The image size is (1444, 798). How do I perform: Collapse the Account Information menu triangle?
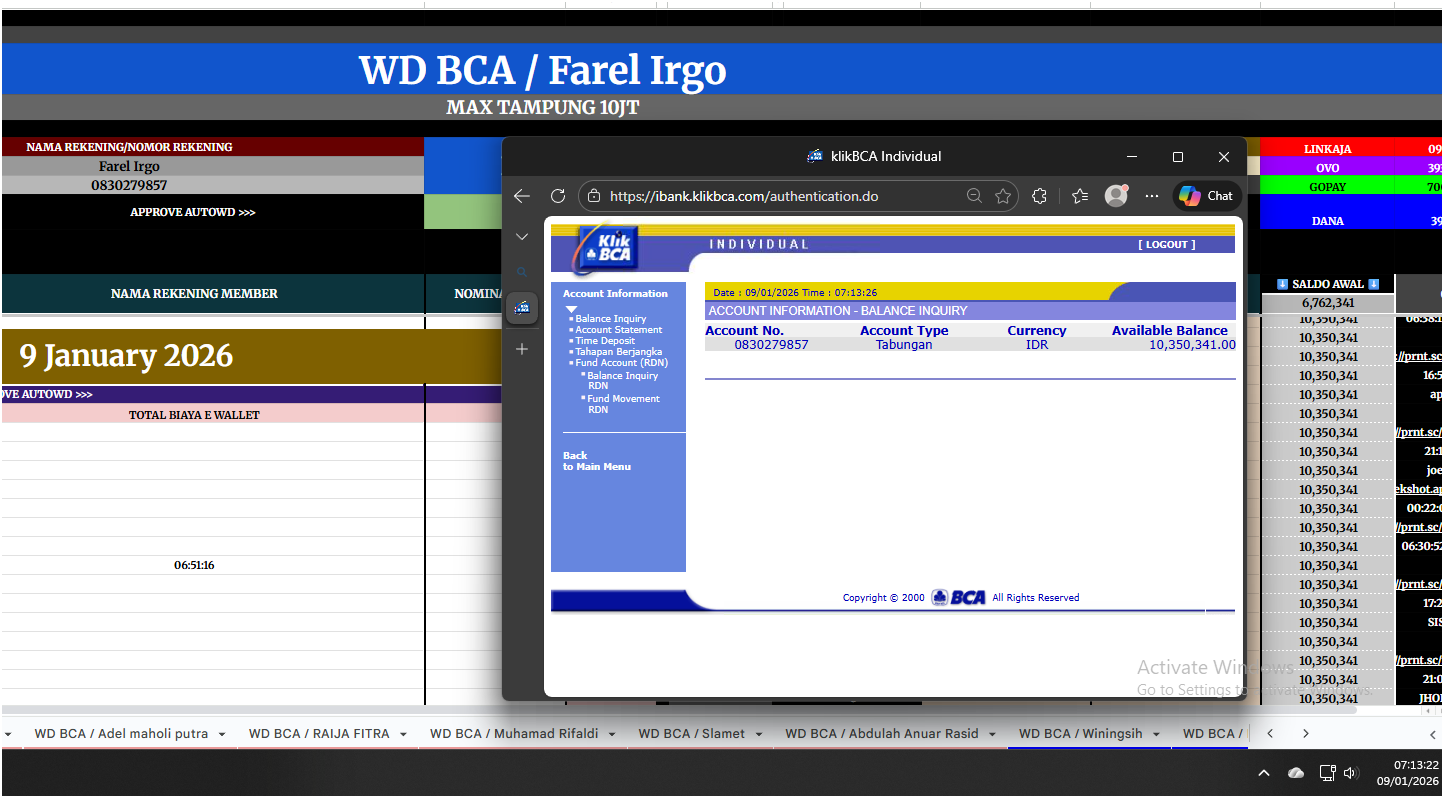(x=572, y=309)
